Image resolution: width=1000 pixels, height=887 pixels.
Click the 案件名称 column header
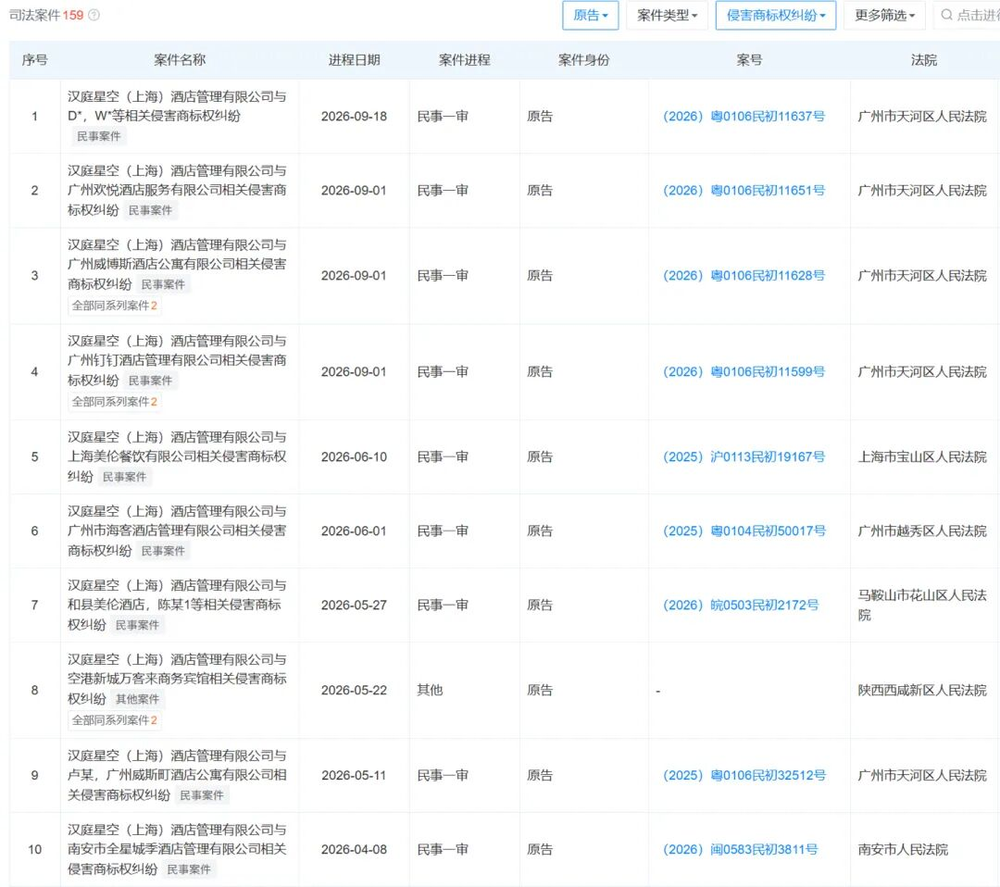click(x=180, y=60)
